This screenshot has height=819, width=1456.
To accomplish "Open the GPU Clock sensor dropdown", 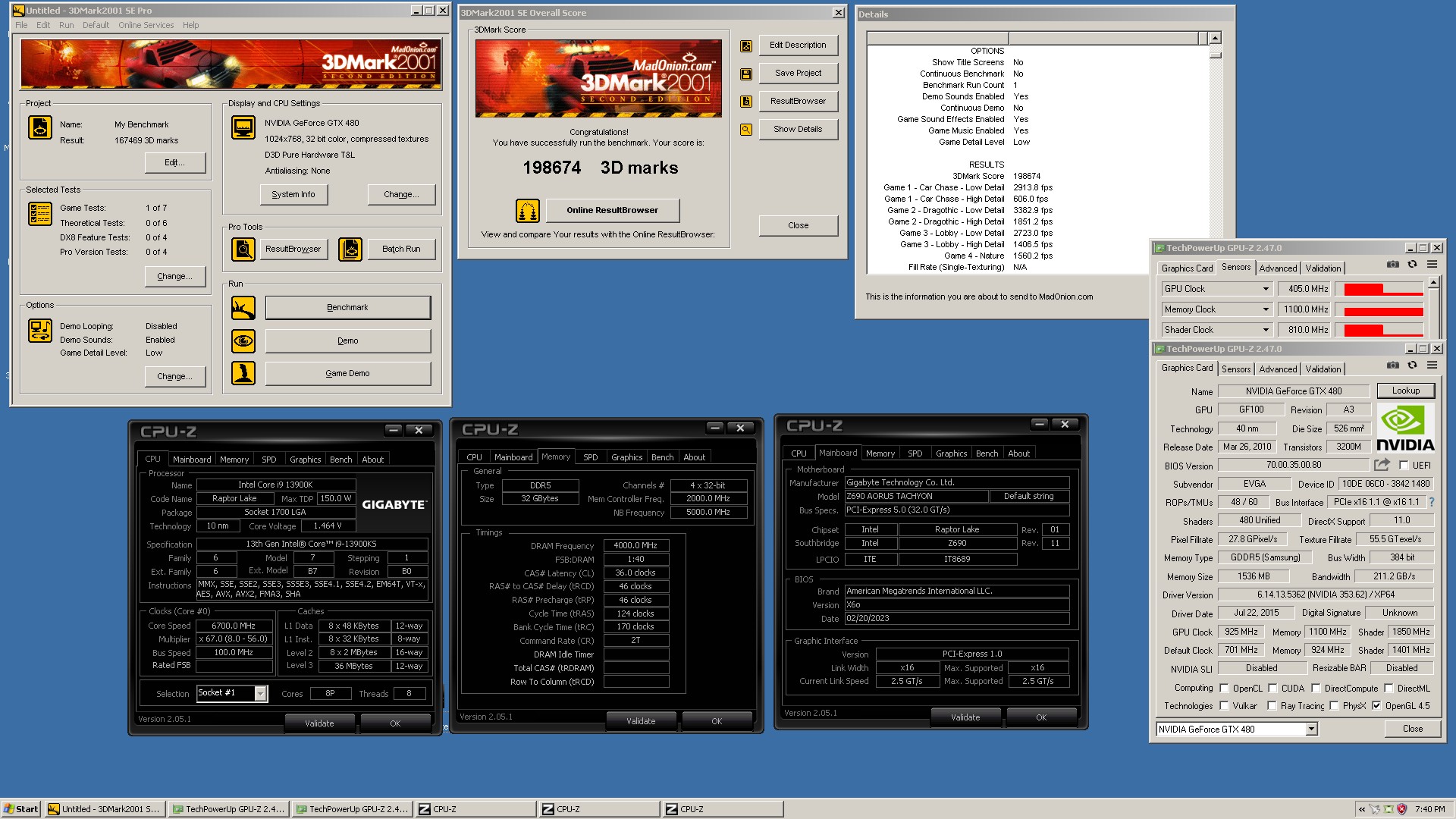I will click(x=1266, y=289).
